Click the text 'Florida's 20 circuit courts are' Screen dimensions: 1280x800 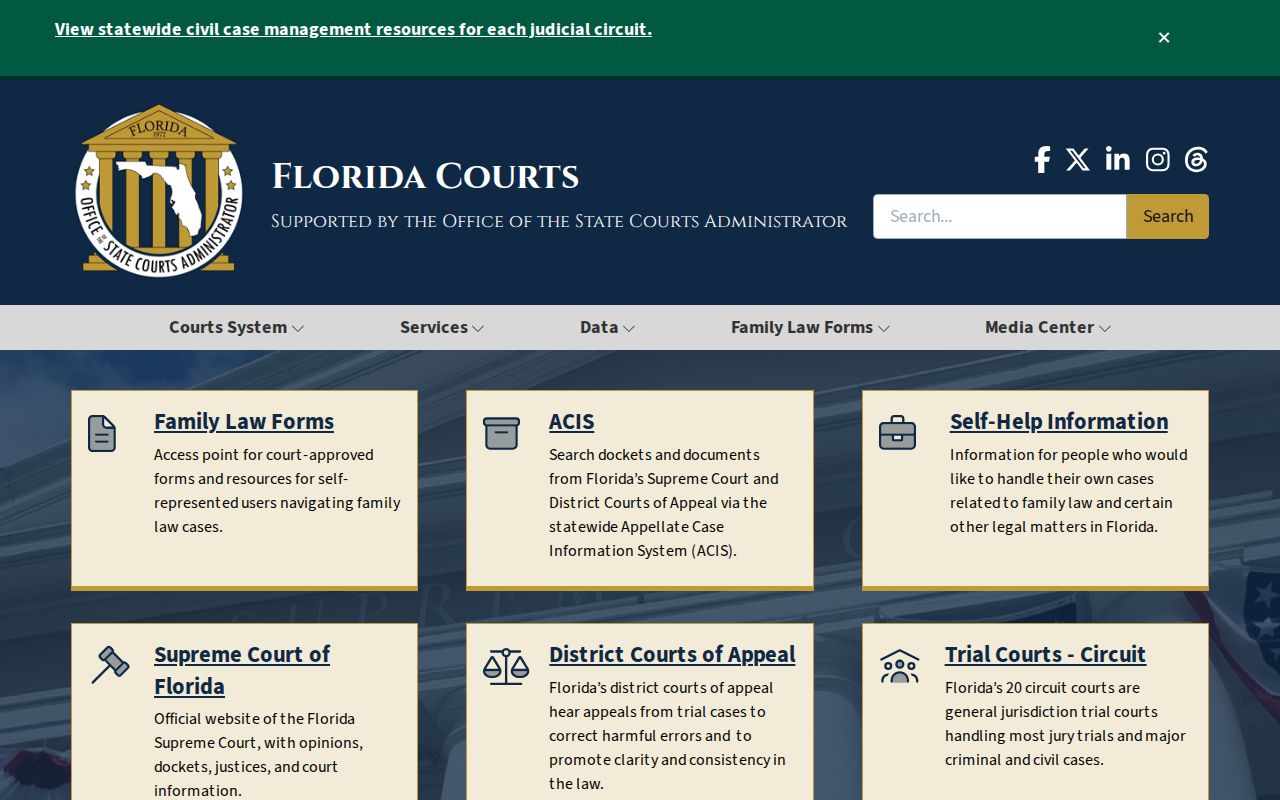pos(1042,688)
